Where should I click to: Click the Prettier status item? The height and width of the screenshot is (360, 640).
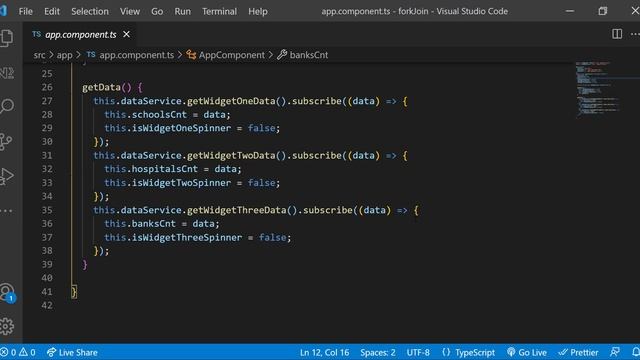coord(578,352)
